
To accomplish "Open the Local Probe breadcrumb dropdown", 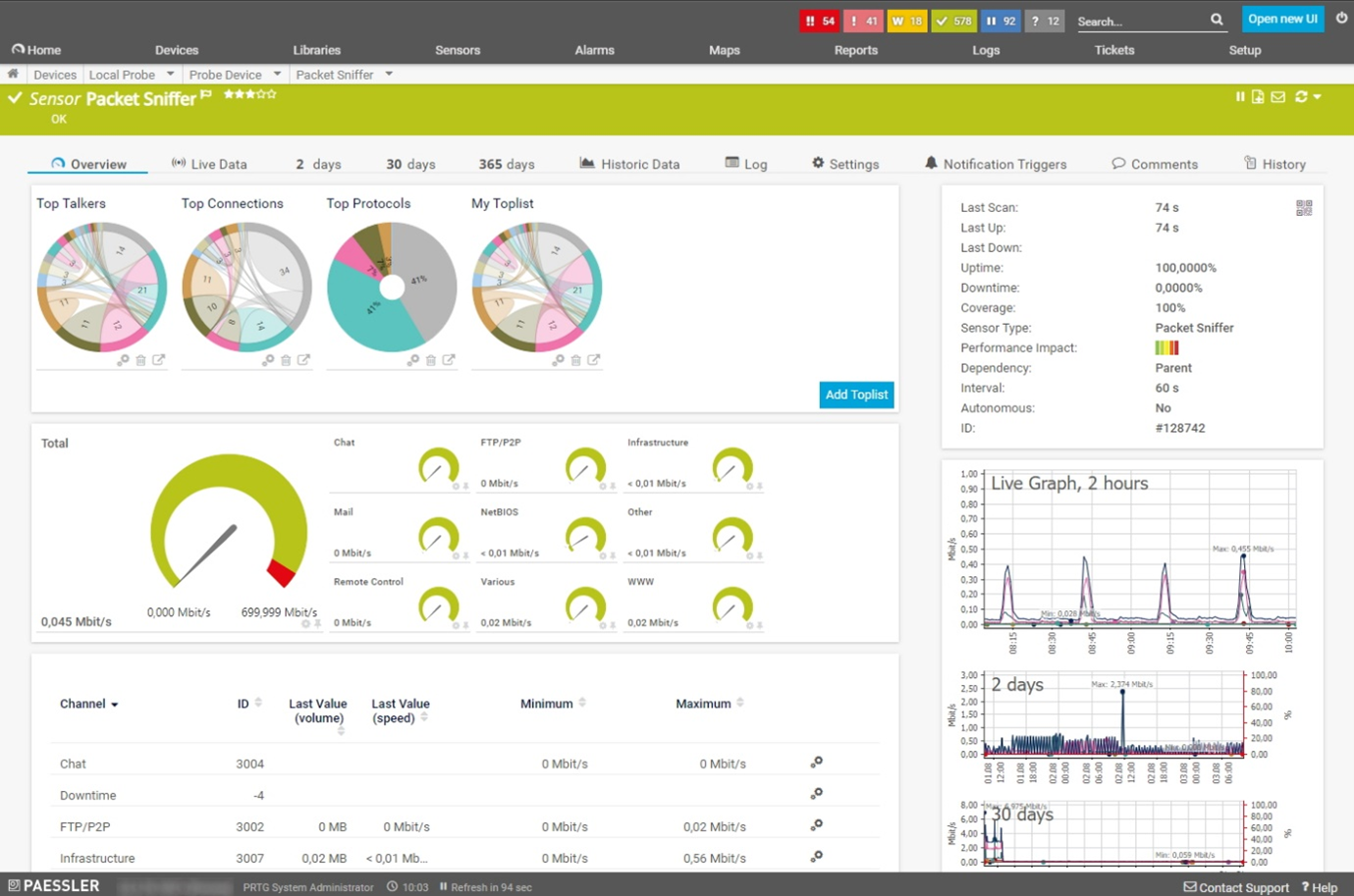I will point(169,74).
